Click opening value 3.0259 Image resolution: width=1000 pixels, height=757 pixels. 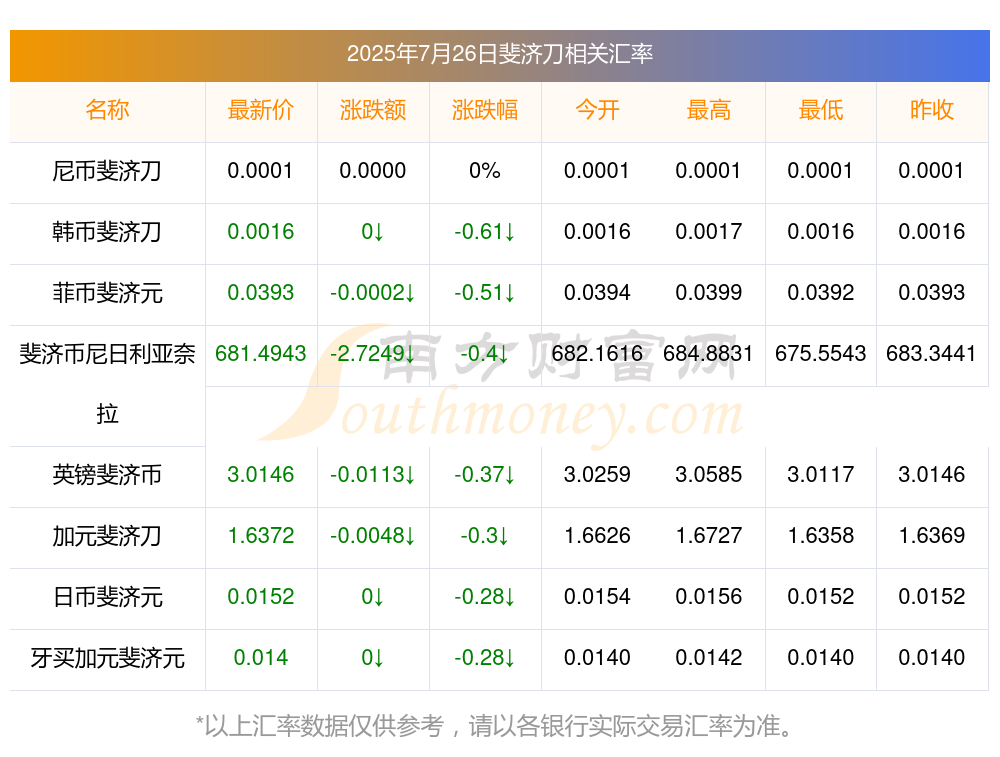coord(597,474)
